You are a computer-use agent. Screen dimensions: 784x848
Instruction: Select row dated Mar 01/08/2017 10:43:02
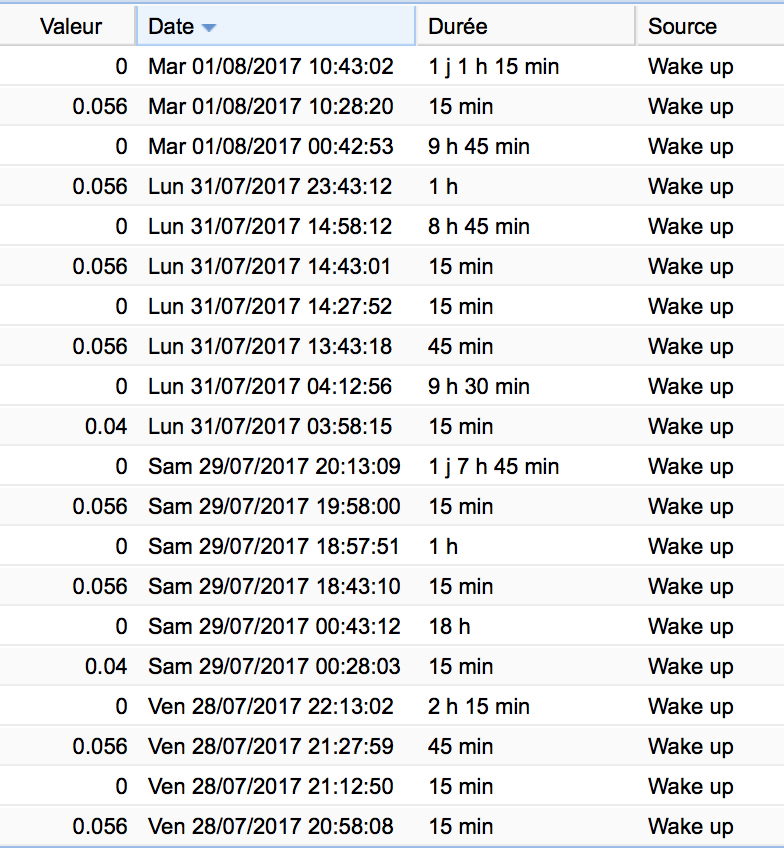pos(271,67)
